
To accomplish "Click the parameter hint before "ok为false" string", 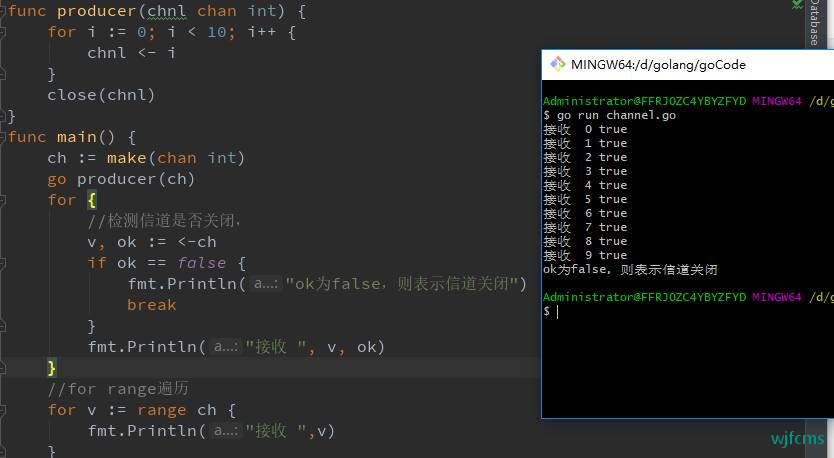I will [x=264, y=284].
